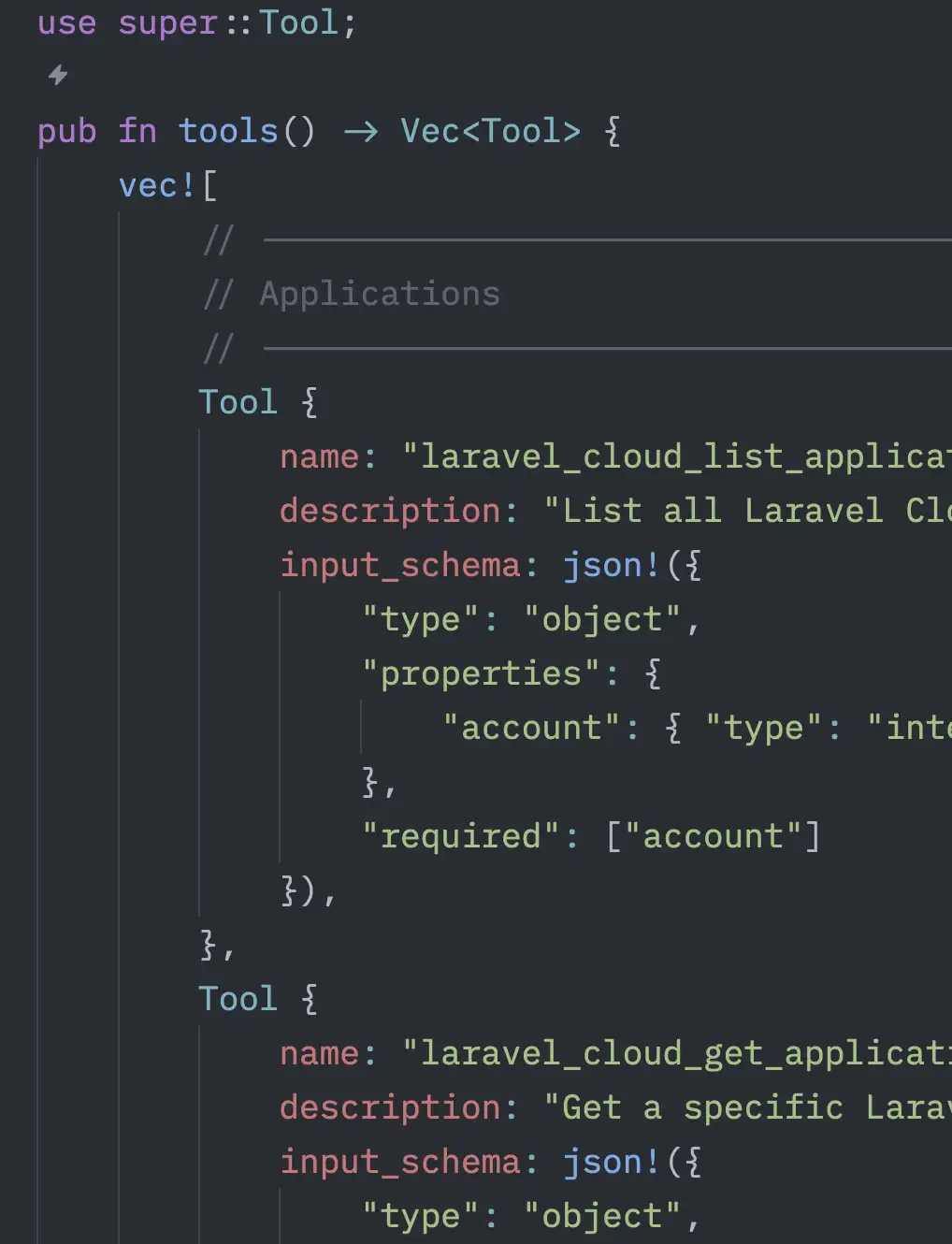Image resolution: width=952 pixels, height=1244 pixels.
Task: Click the "use" keyword
Action: coord(66,22)
